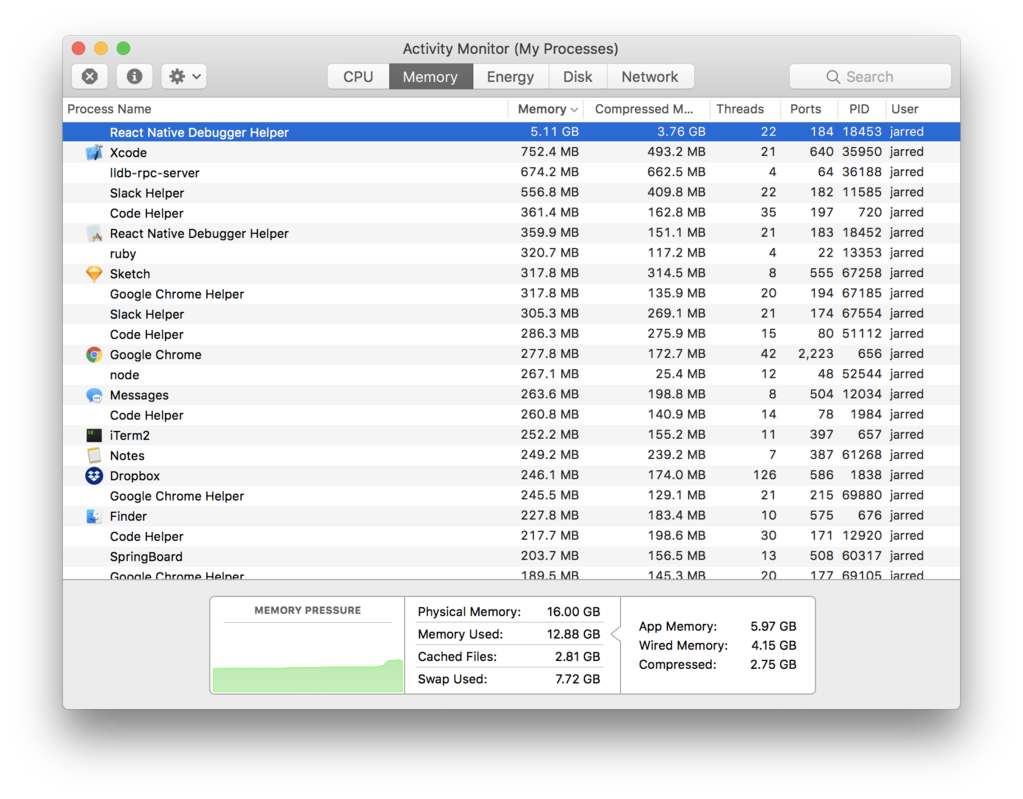Select the lldb-rpc-server process

pyautogui.click(x=512, y=173)
